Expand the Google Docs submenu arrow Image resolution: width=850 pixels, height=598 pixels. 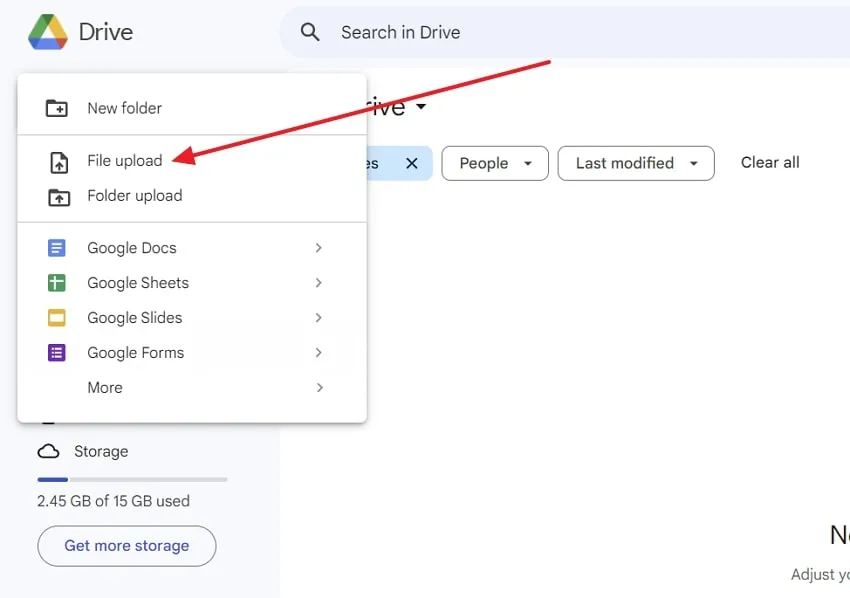[319, 248]
